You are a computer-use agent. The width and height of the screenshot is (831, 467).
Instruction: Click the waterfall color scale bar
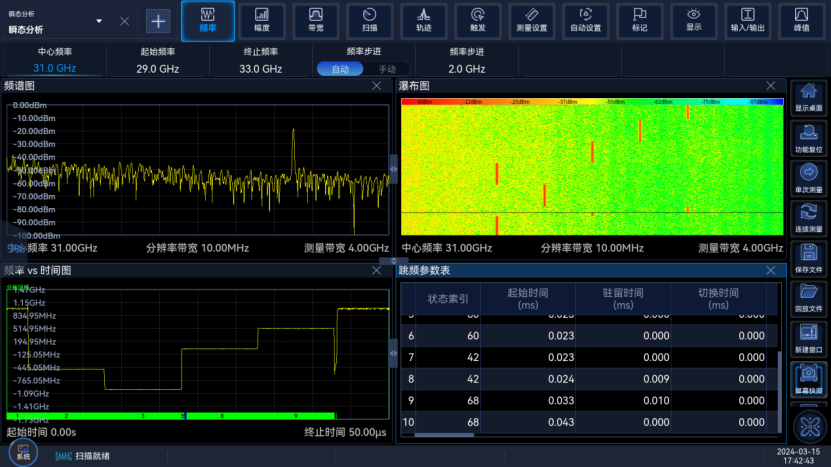pyautogui.click(x=592, y=102)
